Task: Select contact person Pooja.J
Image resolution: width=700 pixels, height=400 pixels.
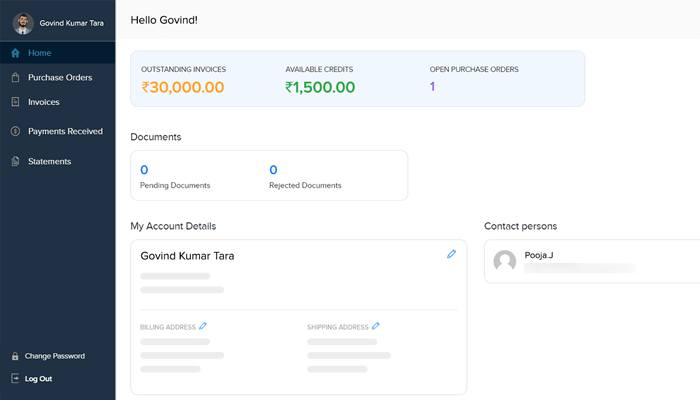Action: pyautogui.click(x=539, y=256)
